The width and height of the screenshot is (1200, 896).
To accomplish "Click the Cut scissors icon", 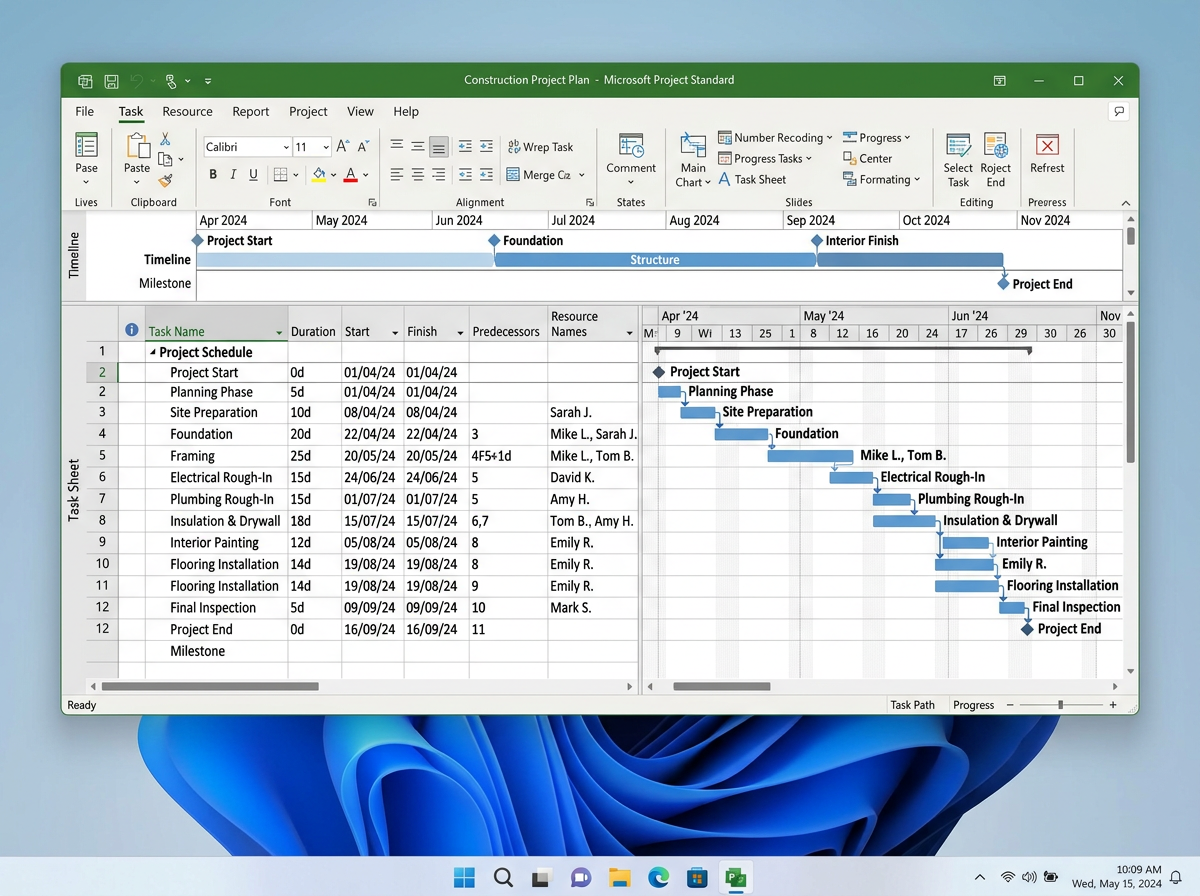I will pos(165,140).
